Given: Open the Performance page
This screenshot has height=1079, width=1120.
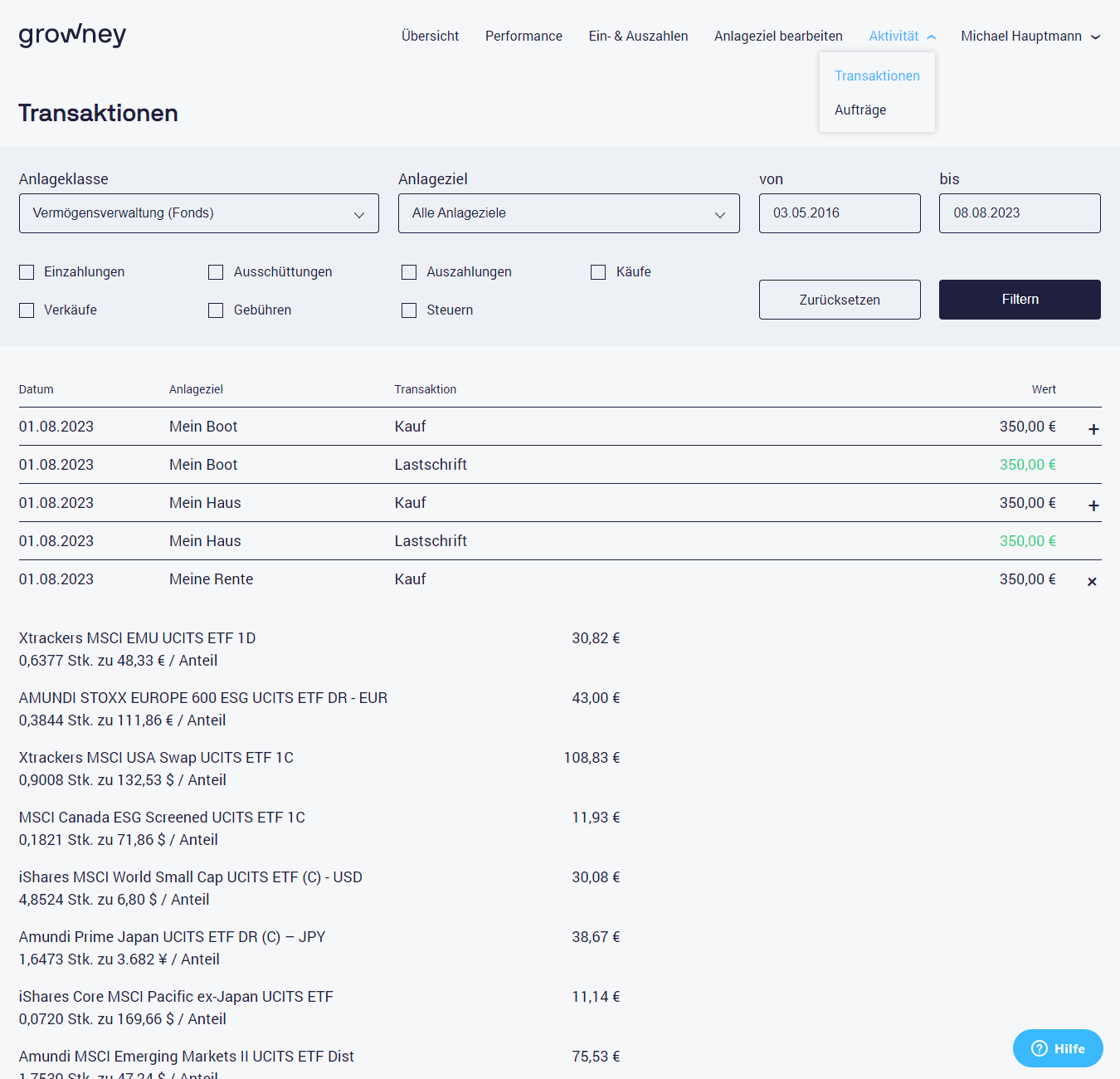Looking at the screenshot, I should 523,37.
